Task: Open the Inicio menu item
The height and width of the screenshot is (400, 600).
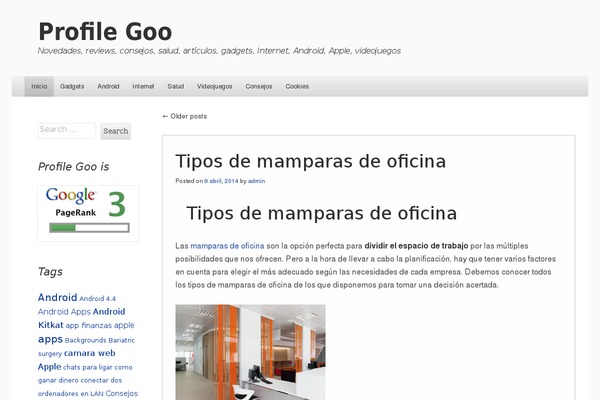Action: pos(39,87)
